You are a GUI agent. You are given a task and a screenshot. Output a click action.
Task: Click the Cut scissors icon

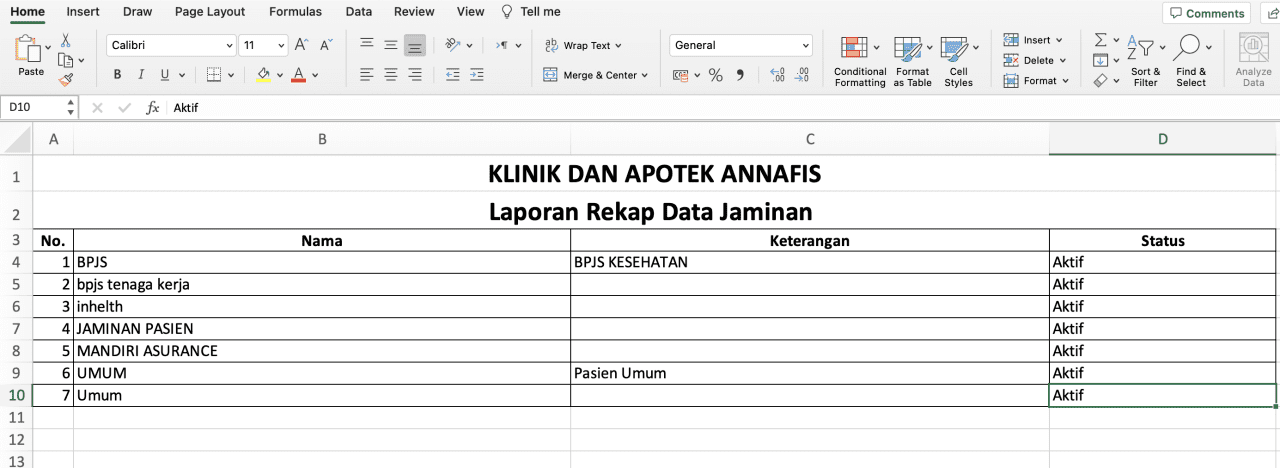click(66, 40)
